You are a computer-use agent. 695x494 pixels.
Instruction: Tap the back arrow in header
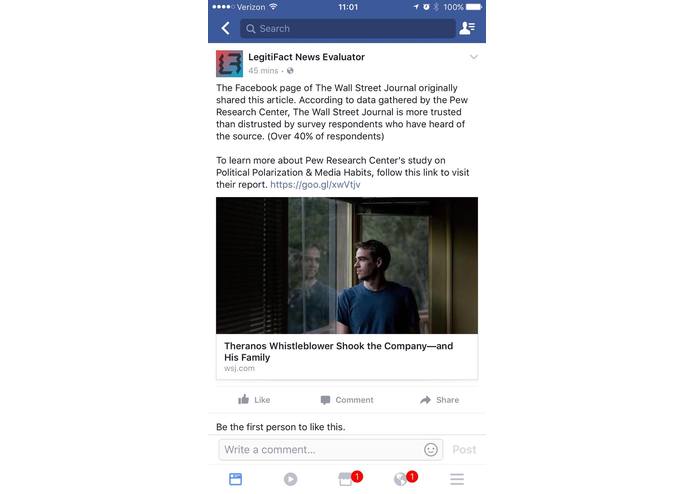click(x=225, y=28)
